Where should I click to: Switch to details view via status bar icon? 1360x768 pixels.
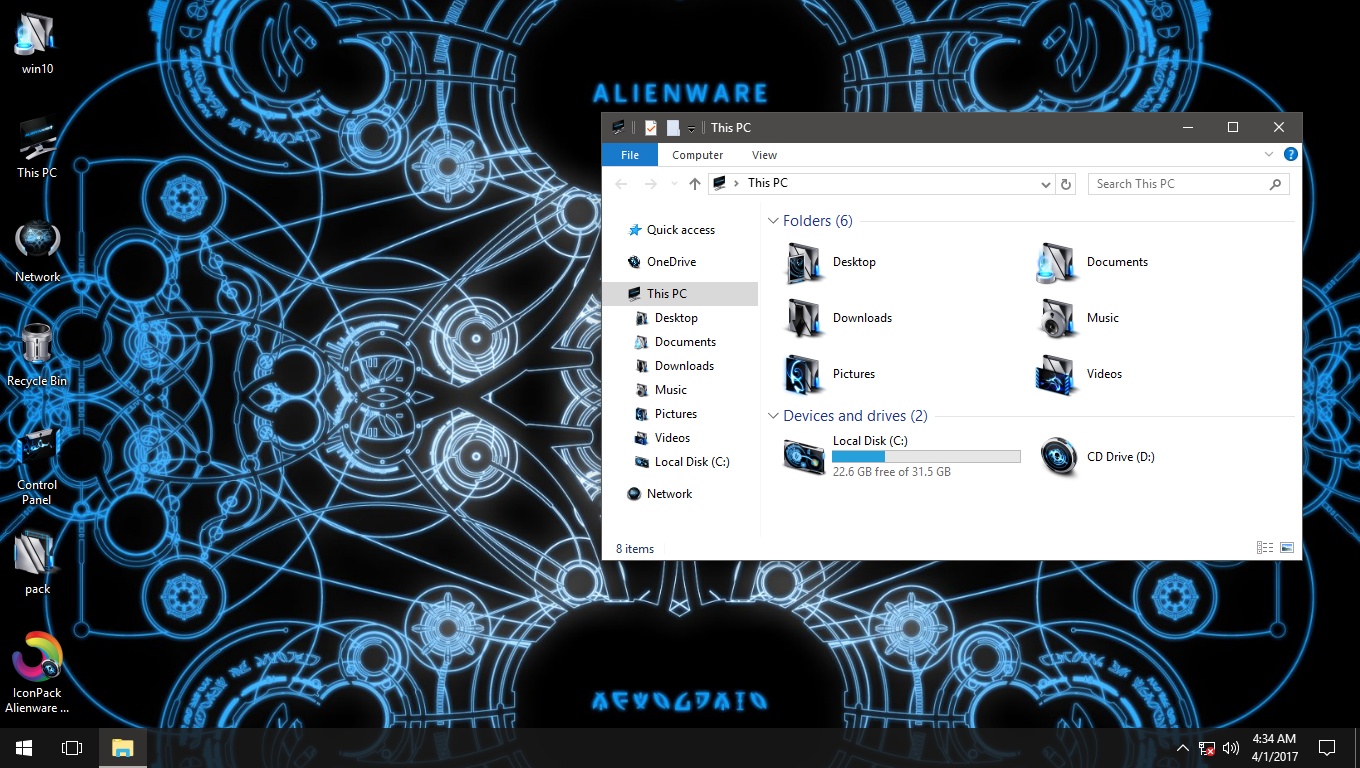pyautogui.click(x=1265, y=548)
